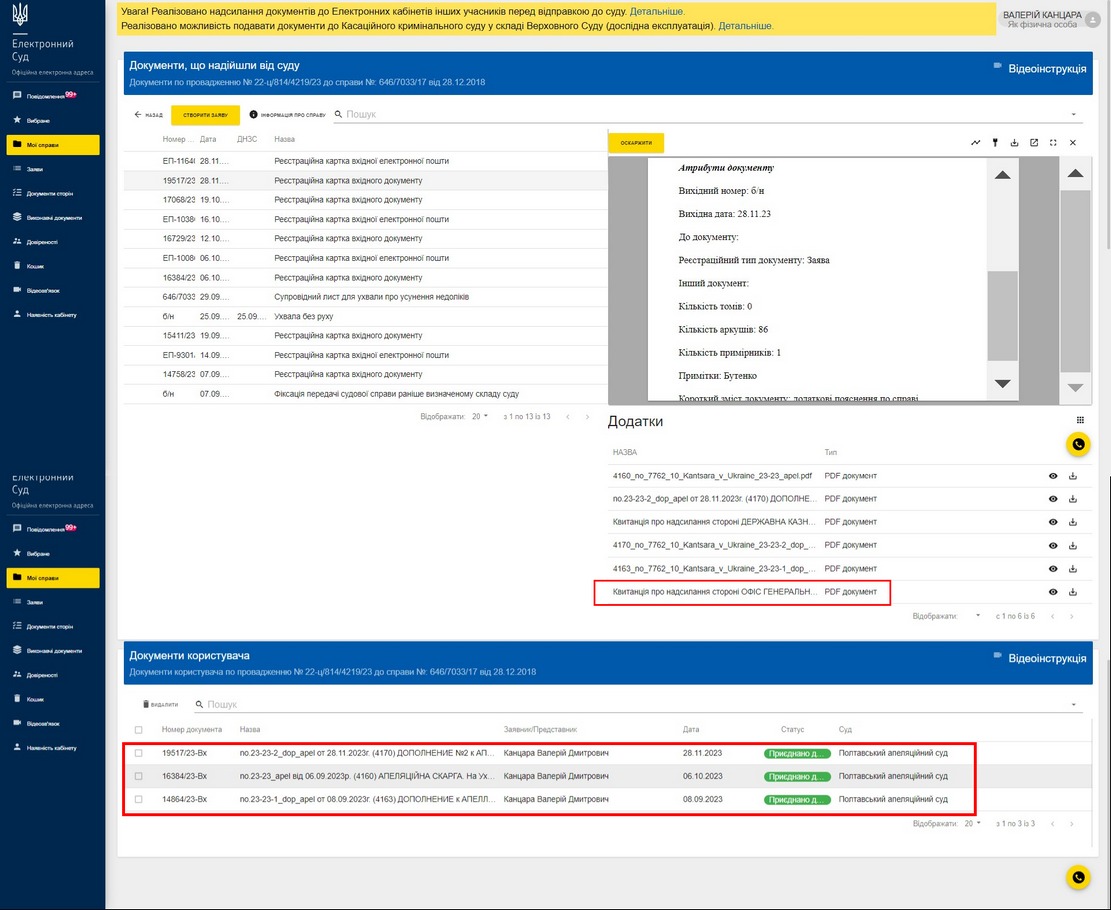This screenshot has height=910, width=1111.
Task: Click Видалити trash button in user documents
Action: coord(160,704)
